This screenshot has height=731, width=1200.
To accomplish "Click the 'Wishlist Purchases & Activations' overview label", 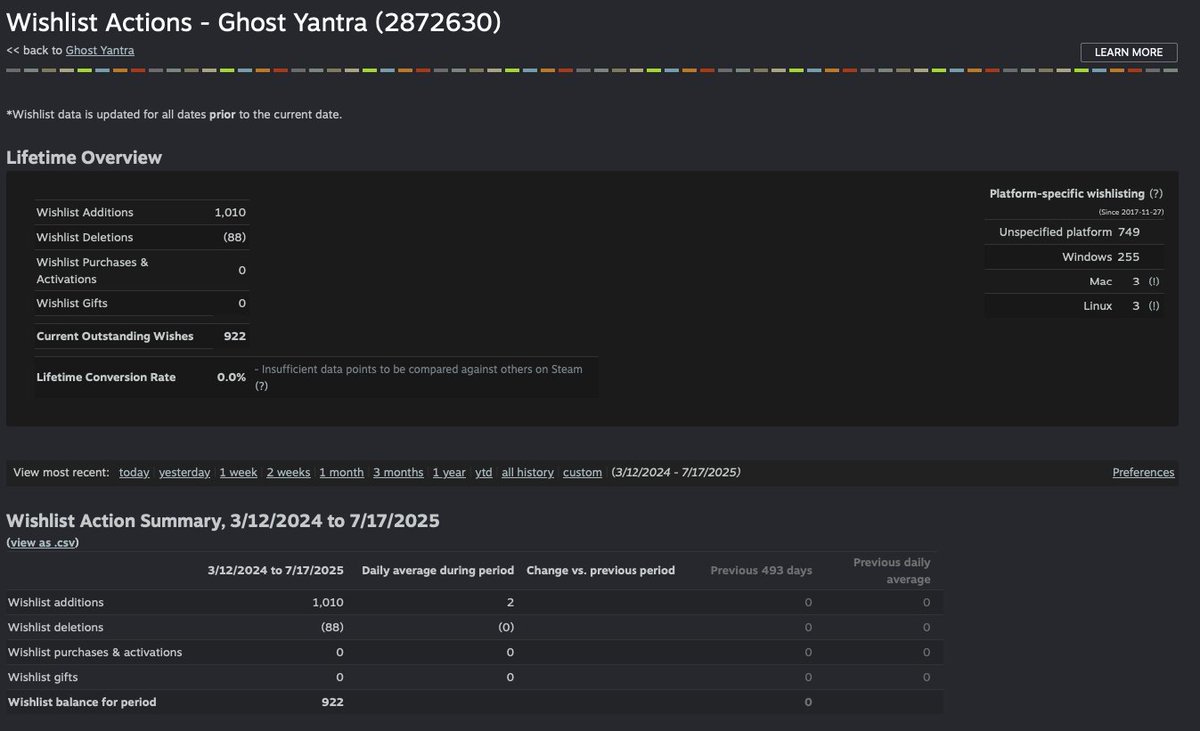I will [92, 270].
